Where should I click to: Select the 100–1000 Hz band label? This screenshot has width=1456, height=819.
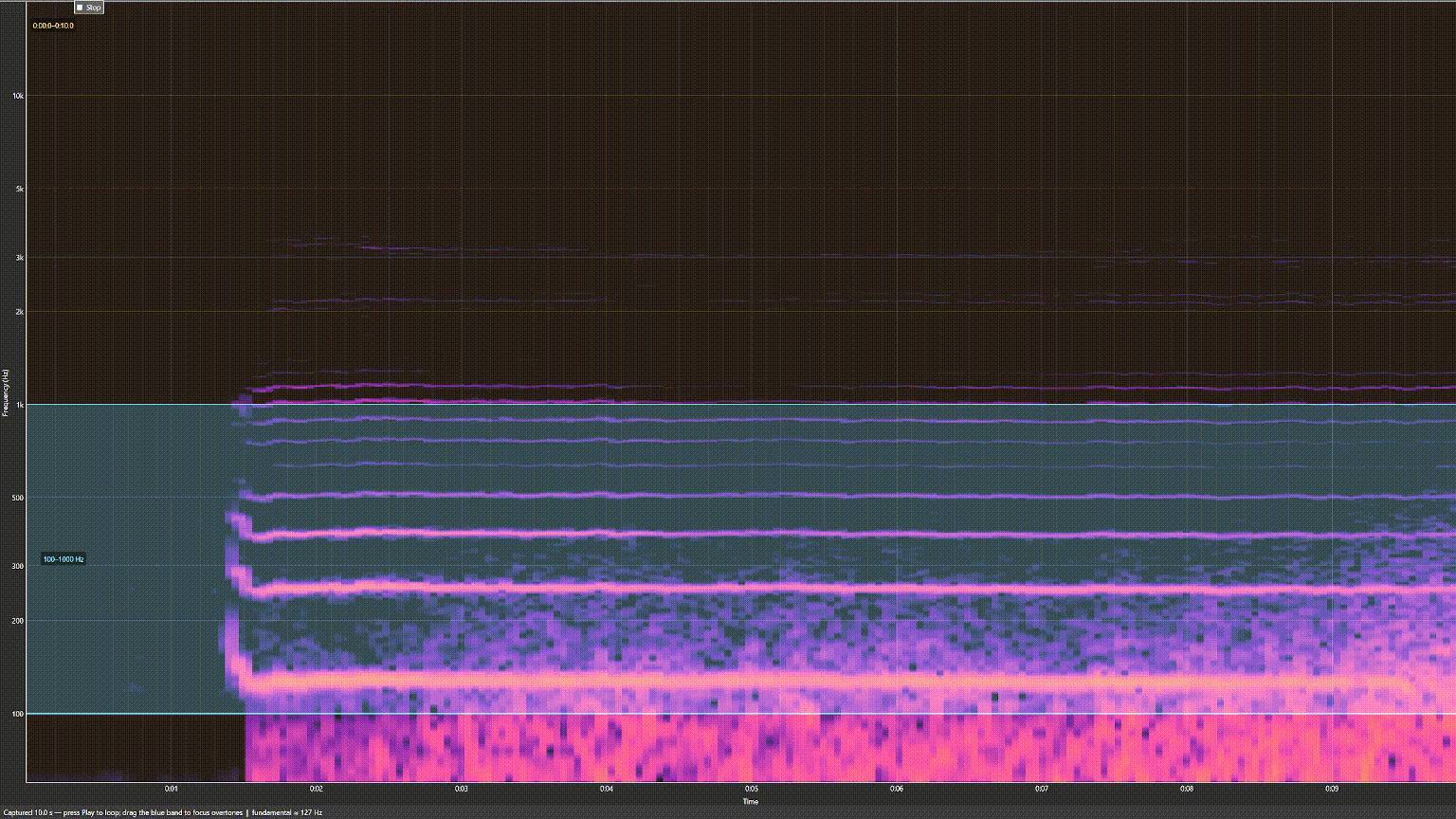64,559
